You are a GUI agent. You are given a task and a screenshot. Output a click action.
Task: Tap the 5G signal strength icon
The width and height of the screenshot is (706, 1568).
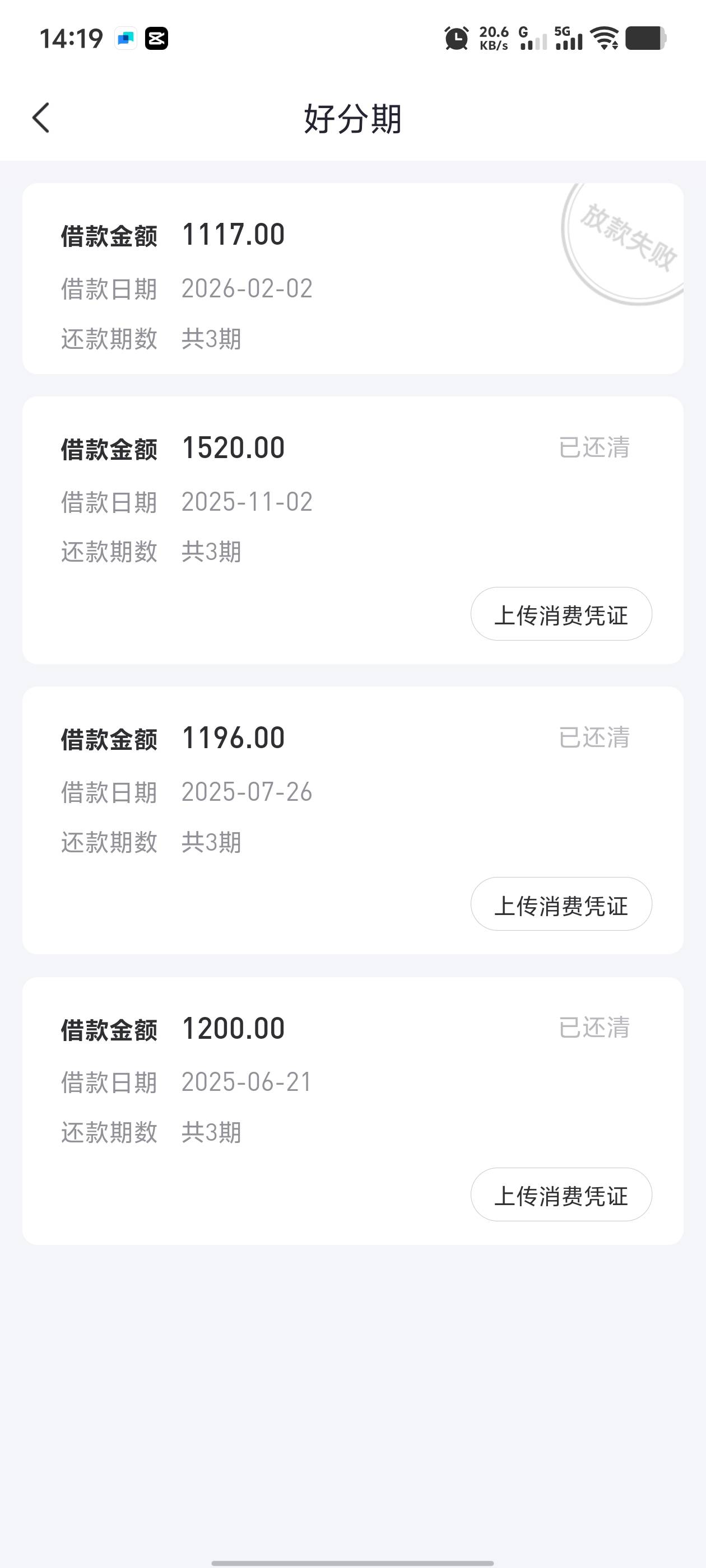(568, 38)
